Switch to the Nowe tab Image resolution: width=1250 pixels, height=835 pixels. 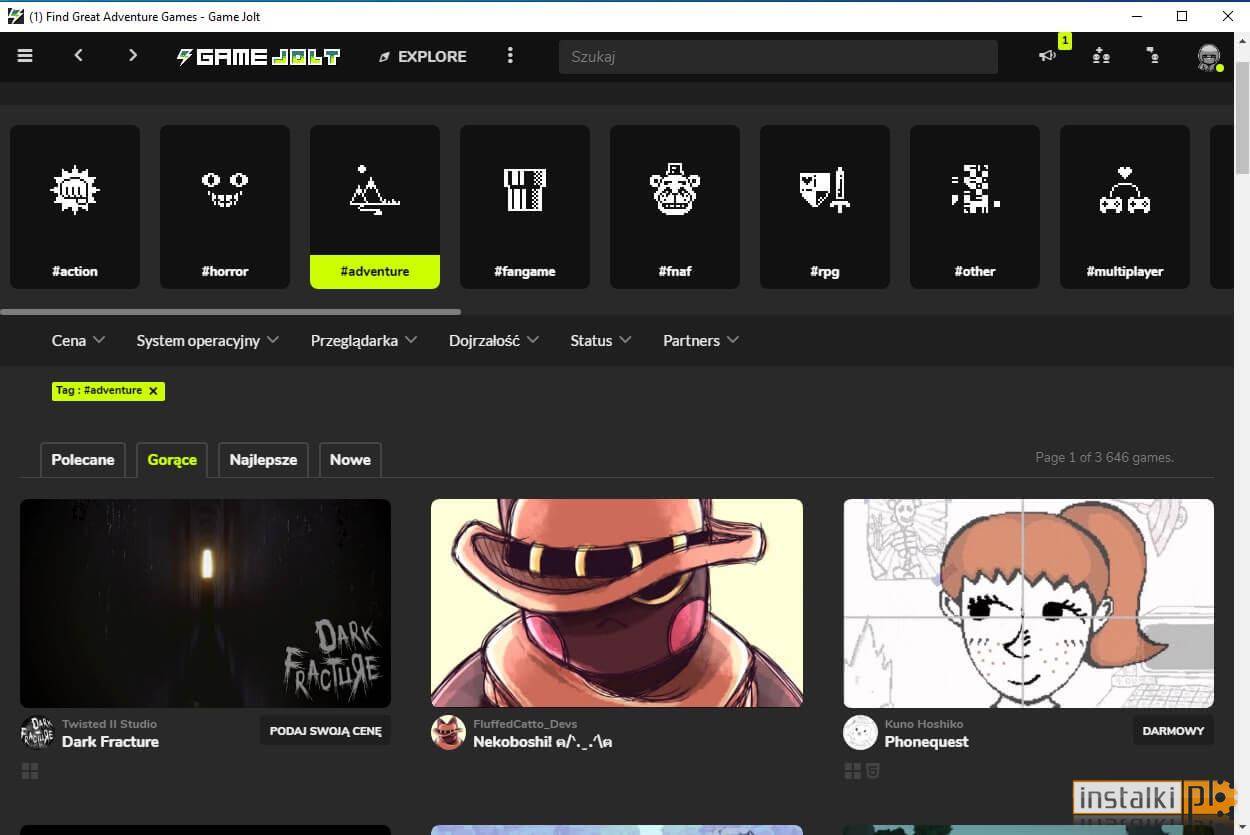click(350, 460)
